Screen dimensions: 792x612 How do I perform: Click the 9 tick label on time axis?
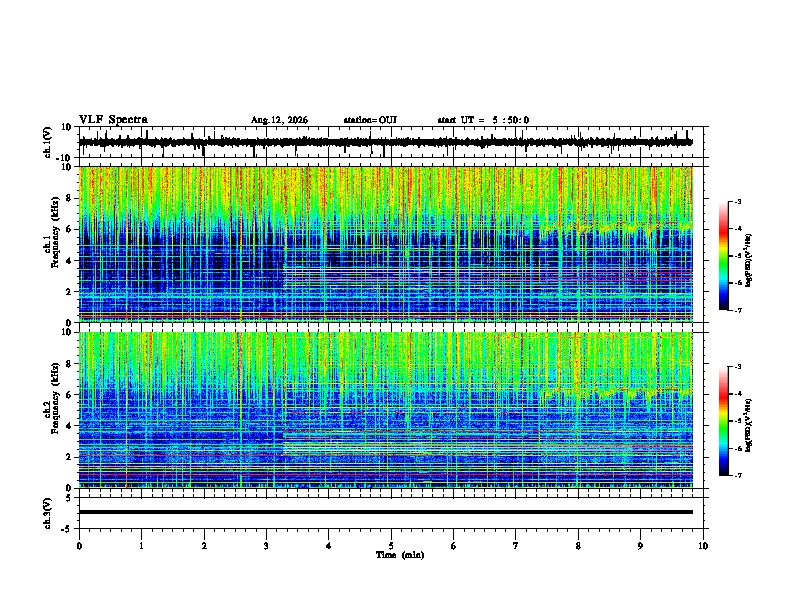click(x=640, y=546)
